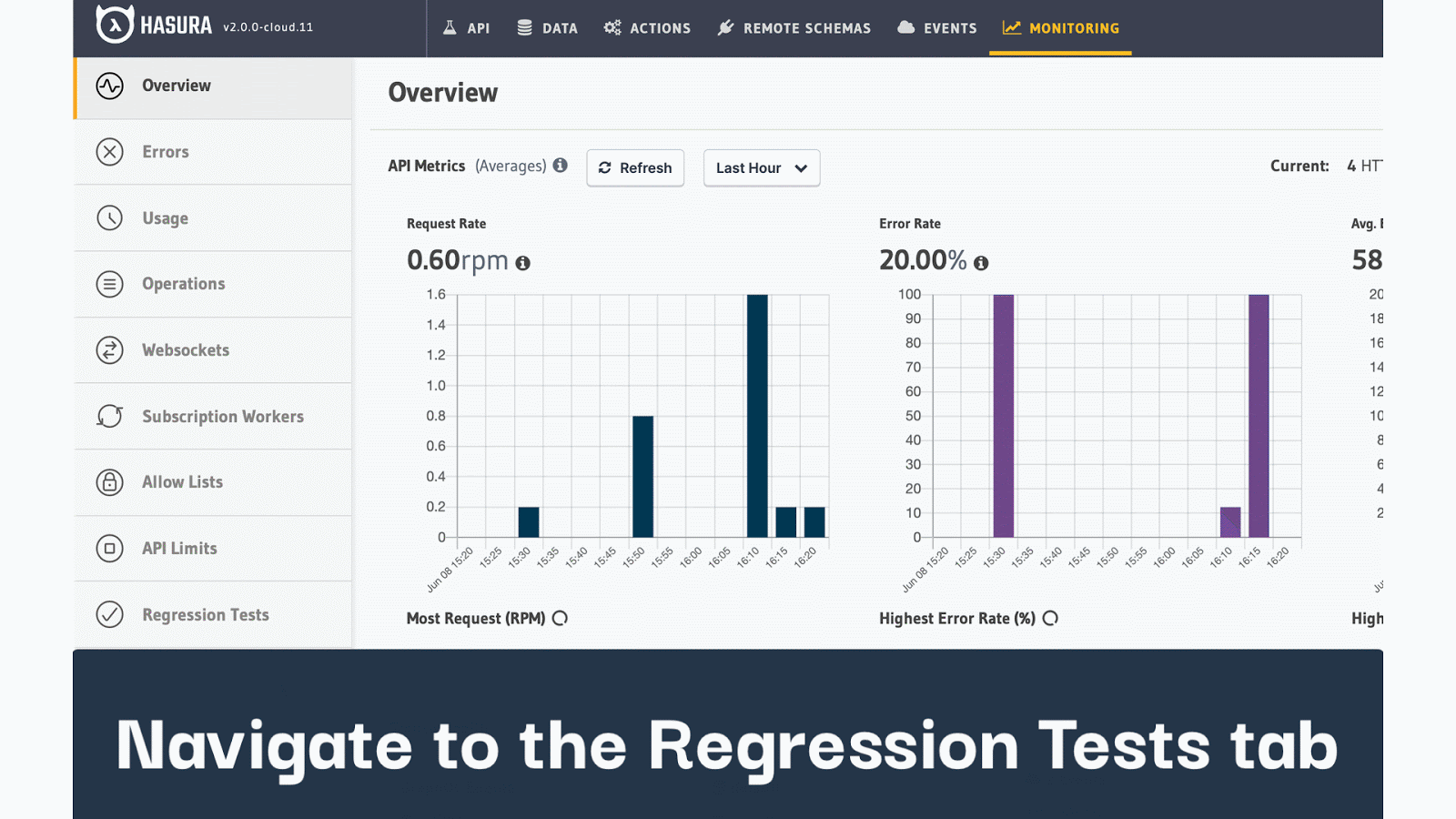
Task: Click the Current: label
Action: (1299, 166)
